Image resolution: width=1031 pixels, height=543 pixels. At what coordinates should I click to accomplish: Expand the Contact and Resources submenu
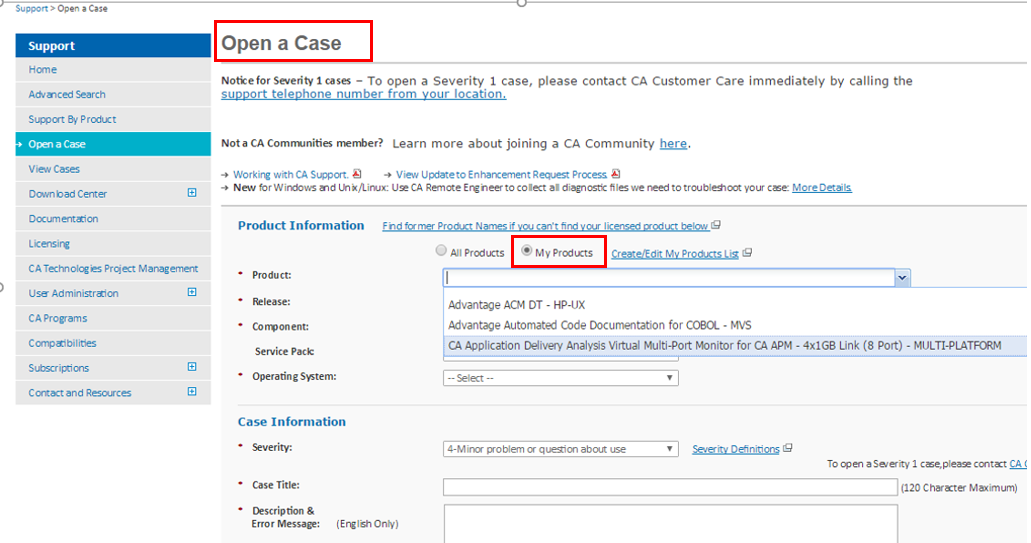[x=192, y=391]
